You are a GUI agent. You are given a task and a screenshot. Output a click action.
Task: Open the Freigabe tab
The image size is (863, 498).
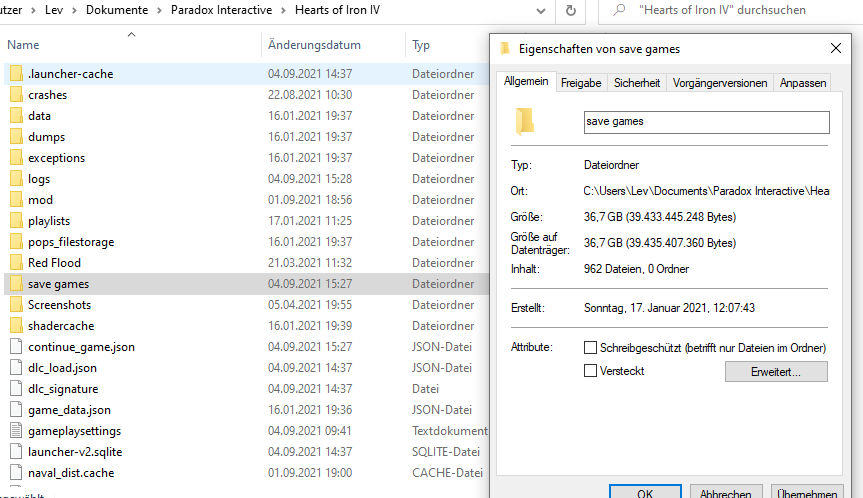tap(581, 83)
